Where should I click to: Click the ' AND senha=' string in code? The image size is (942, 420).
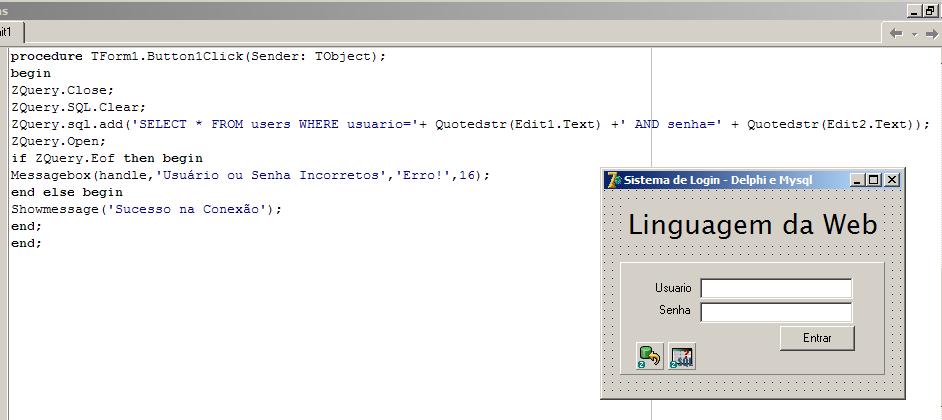tap(670, 125)
